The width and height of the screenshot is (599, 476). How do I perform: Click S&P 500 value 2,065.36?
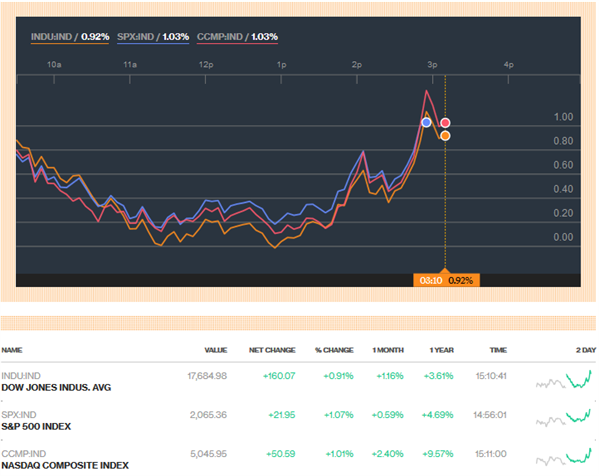pos(208,415)
